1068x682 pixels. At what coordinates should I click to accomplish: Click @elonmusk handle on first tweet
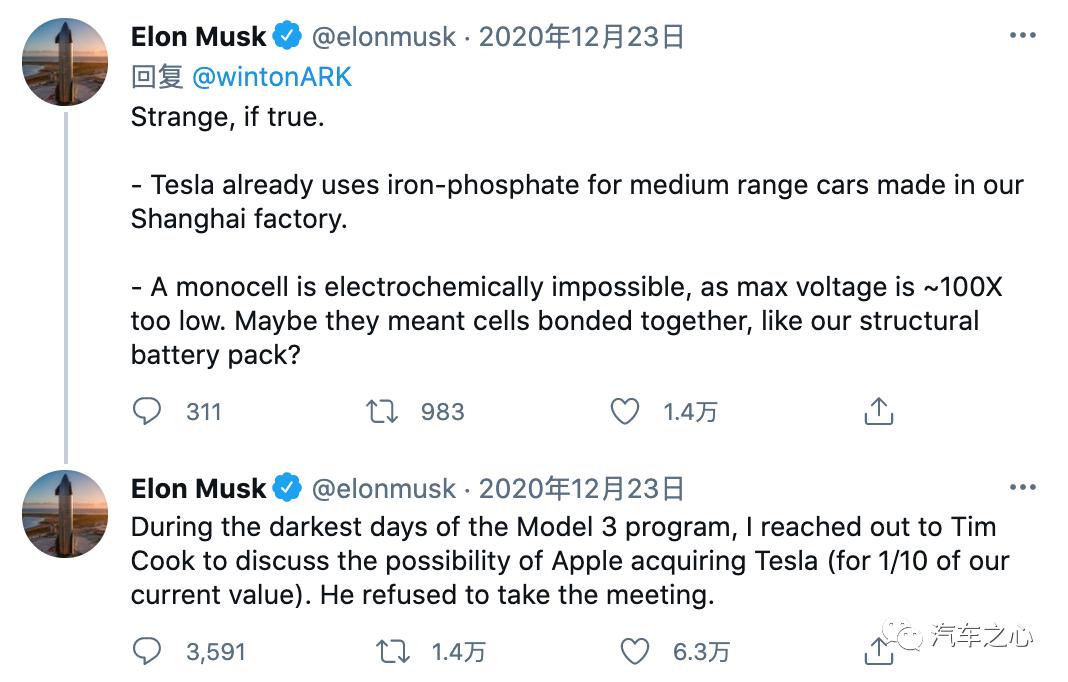384,37
